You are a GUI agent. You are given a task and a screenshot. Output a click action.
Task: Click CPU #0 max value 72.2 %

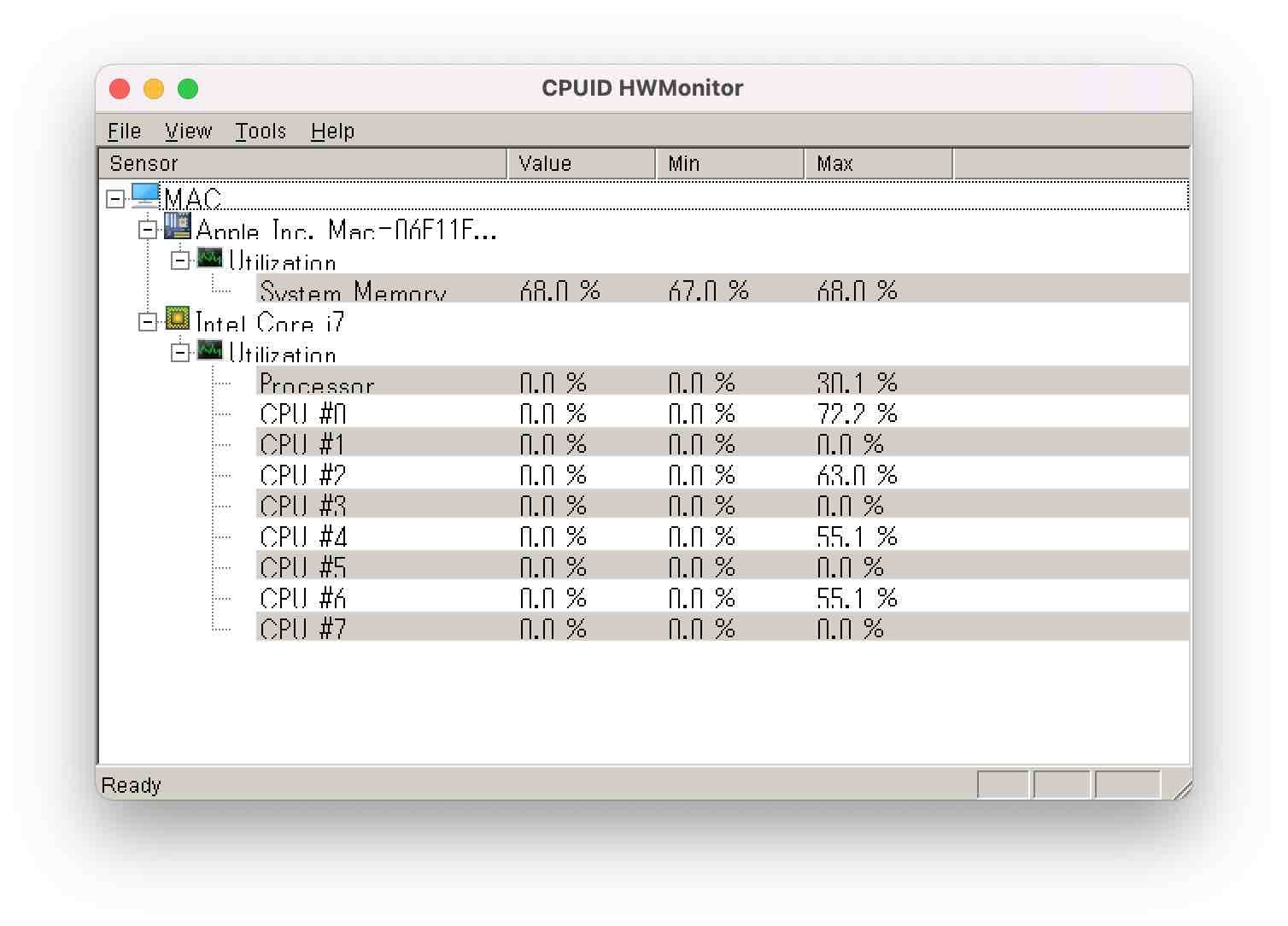coord(857,413)
